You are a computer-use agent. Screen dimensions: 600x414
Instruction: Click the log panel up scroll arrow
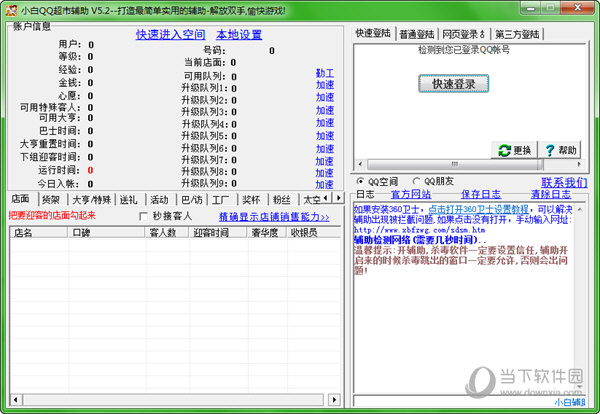[x=580, y=210]
